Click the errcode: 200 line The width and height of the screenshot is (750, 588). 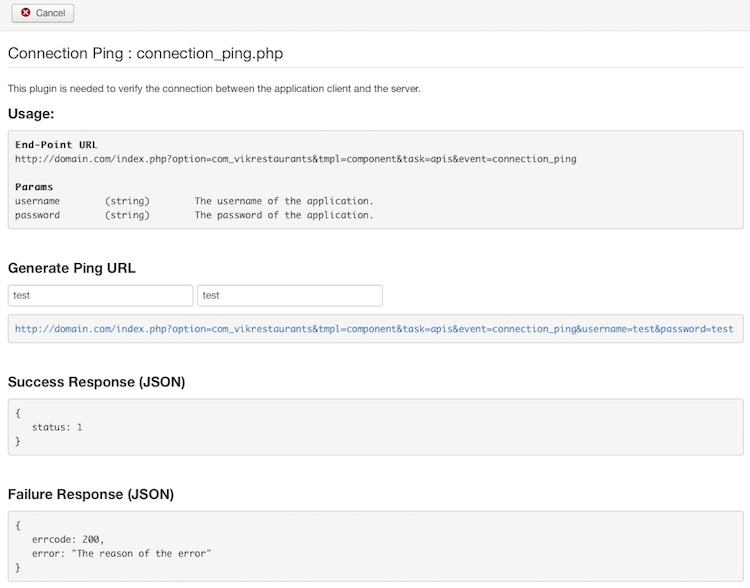[x=68, y=540]
